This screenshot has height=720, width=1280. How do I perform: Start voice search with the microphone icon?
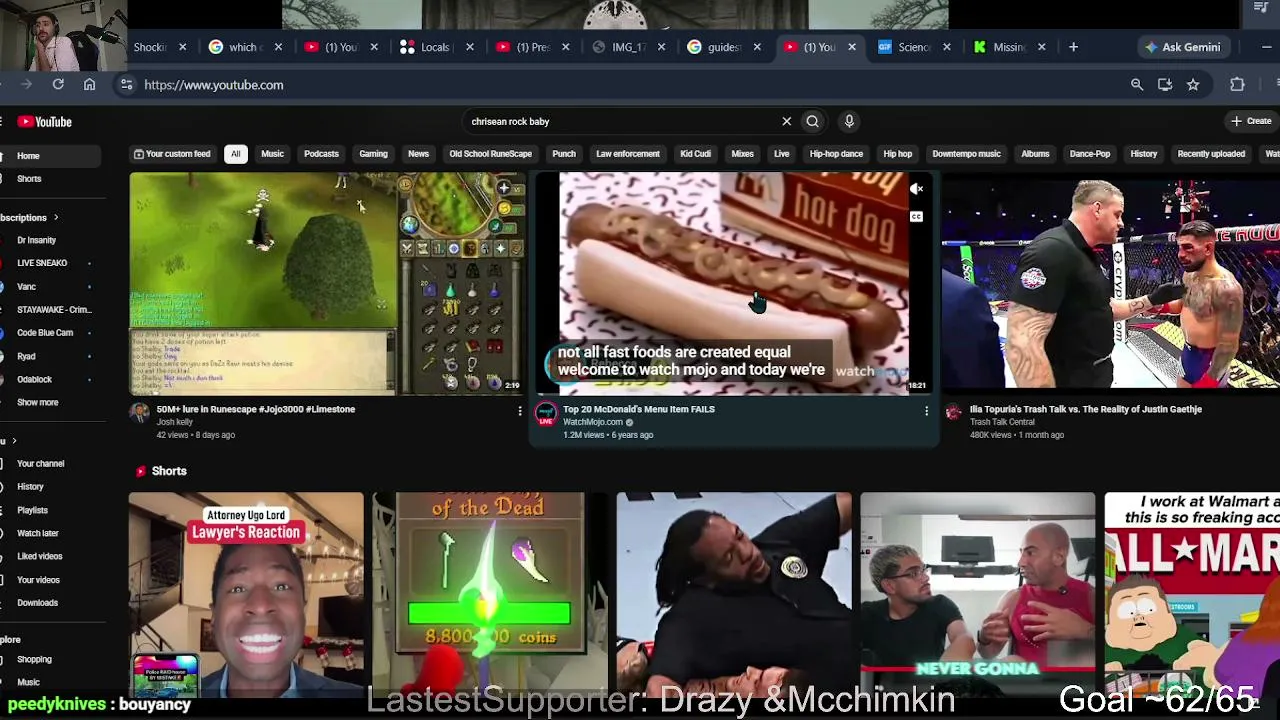[x=849, y=121]
